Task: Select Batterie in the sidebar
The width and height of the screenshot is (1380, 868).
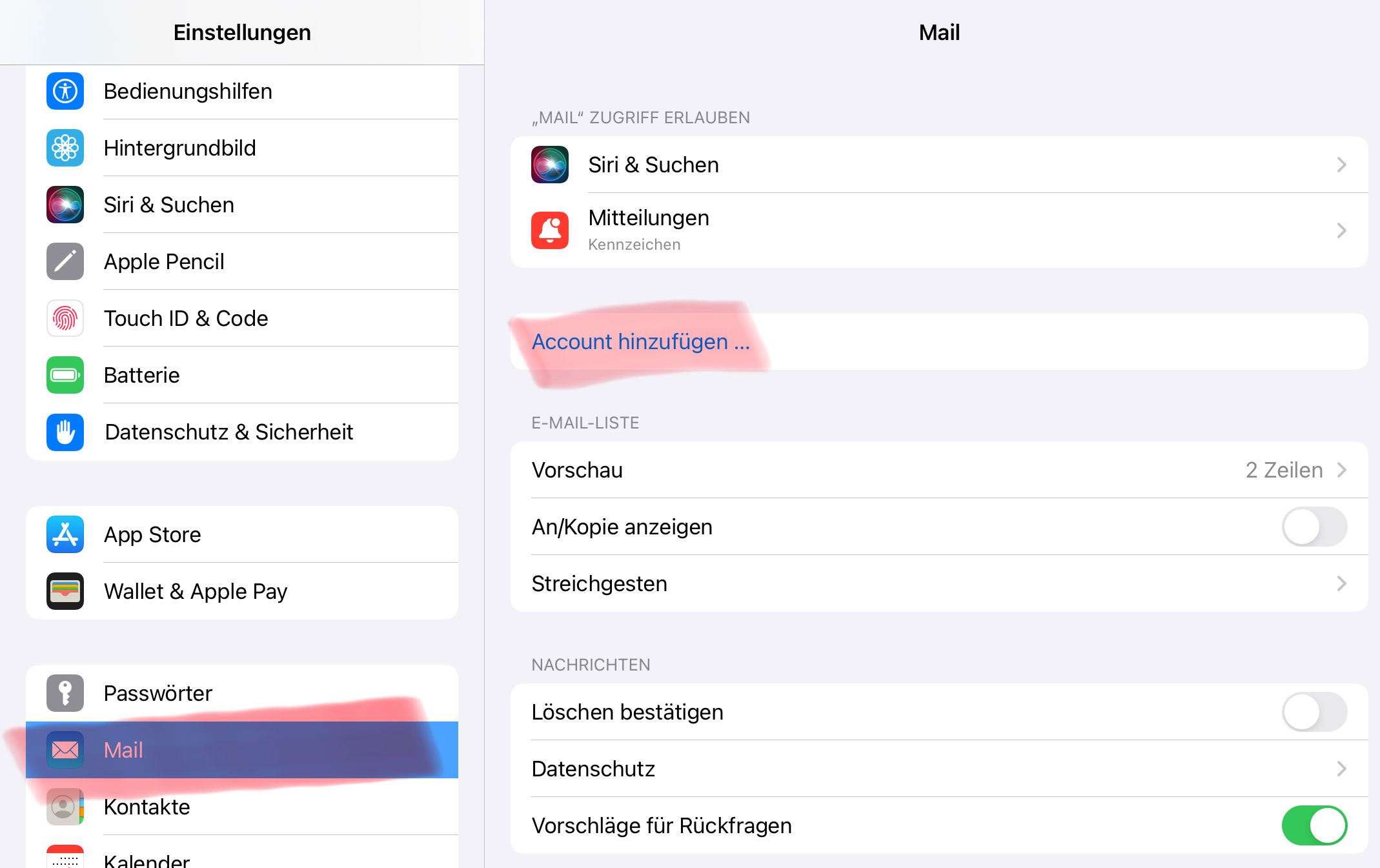Action: click(242, 375)
